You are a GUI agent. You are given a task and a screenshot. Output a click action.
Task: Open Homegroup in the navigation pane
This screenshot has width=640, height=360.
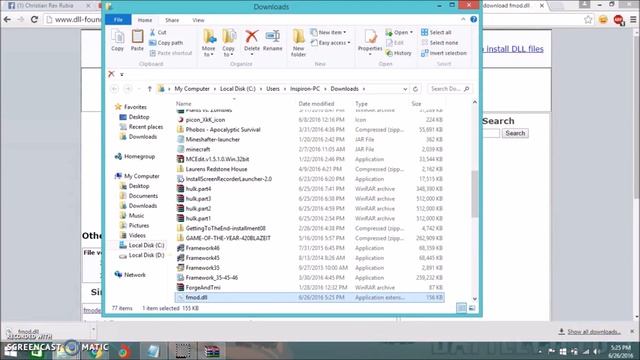click(135, 156)
